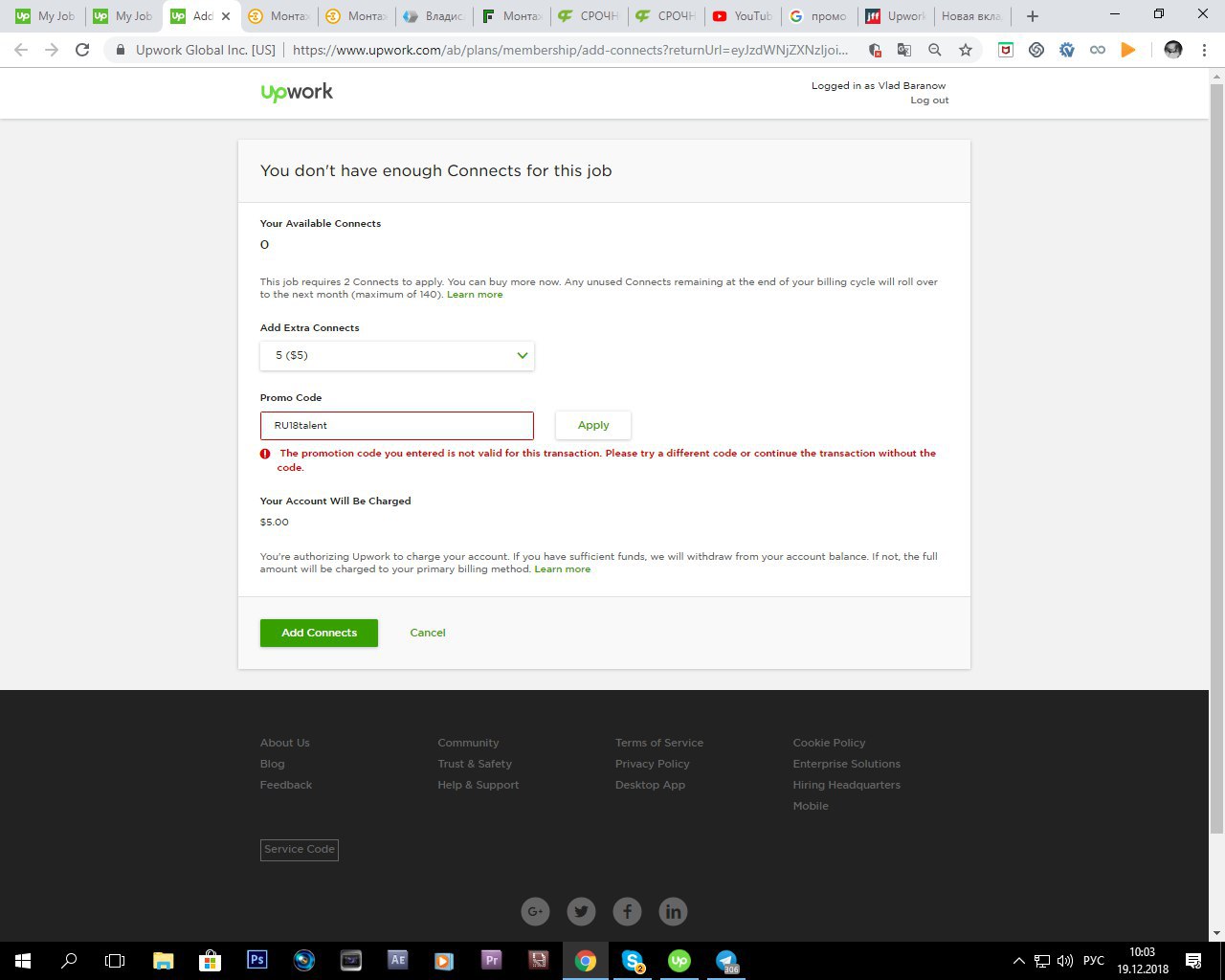Viewport: 1225px width, 980px height.
Task: Show hidden system tray icons
Action: 1019,961
